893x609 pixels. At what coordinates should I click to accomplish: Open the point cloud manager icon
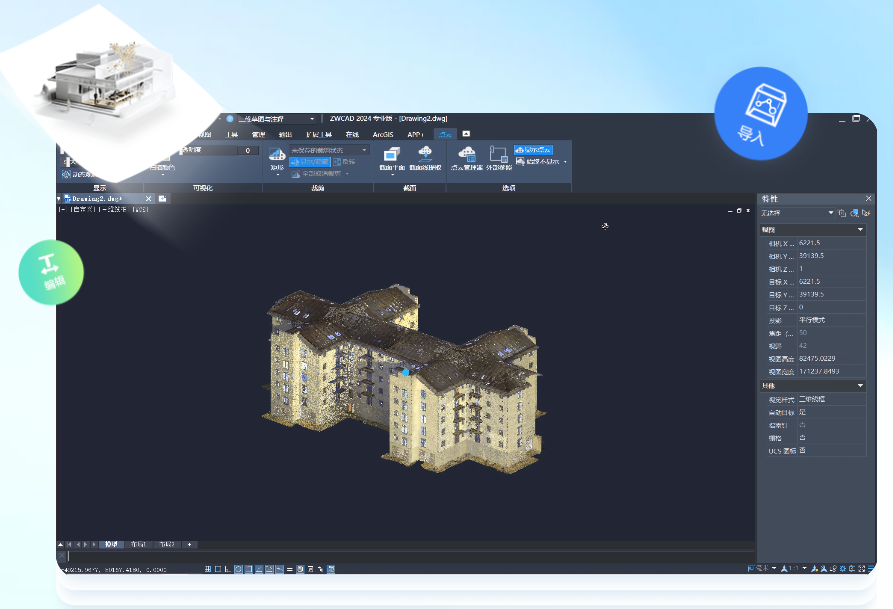[466, 158]
